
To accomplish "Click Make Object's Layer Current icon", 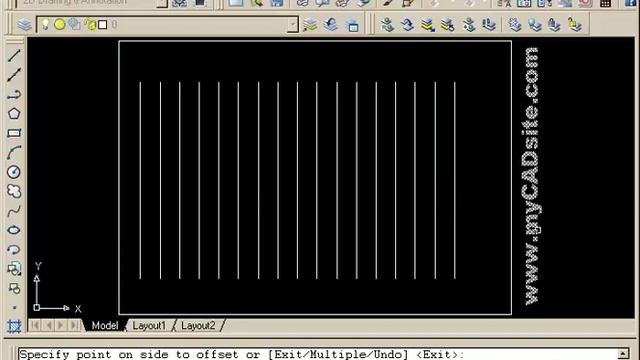I will point(311,24).
